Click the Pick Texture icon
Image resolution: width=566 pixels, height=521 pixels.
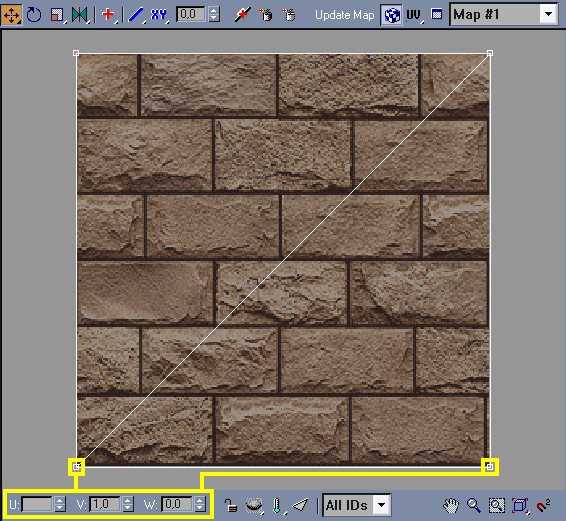[x=437, y=14]
